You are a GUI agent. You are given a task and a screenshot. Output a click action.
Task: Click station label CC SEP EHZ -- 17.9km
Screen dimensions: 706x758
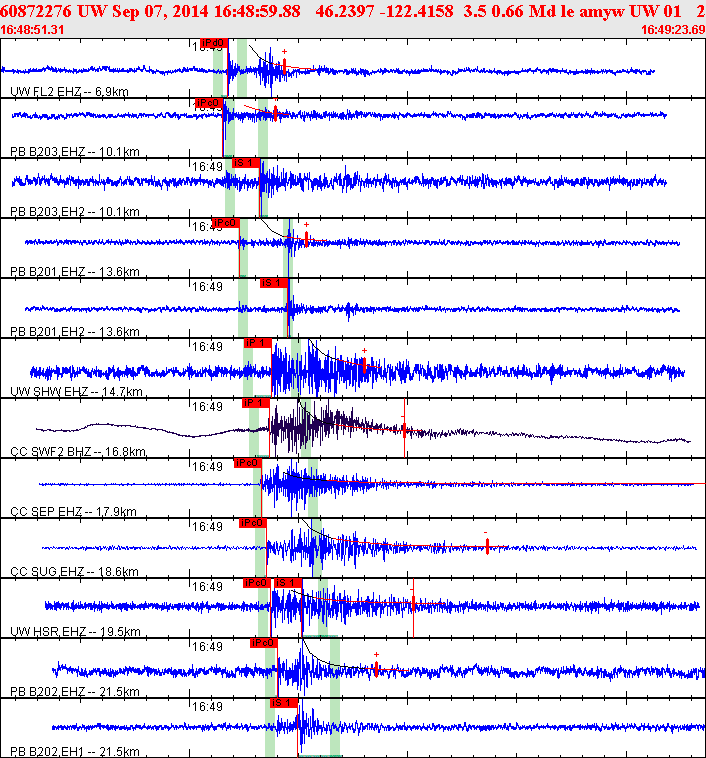click(74, 511)
